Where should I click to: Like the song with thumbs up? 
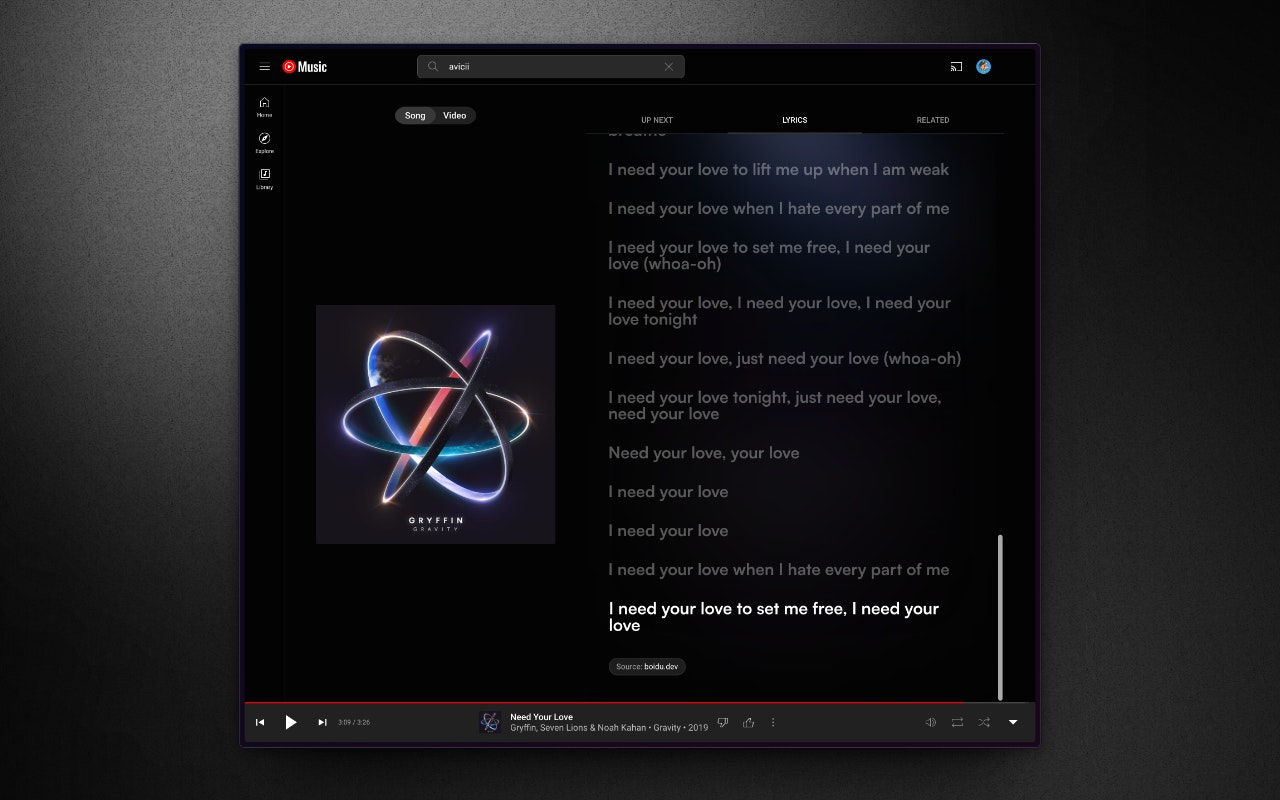(x=748, y=722)
